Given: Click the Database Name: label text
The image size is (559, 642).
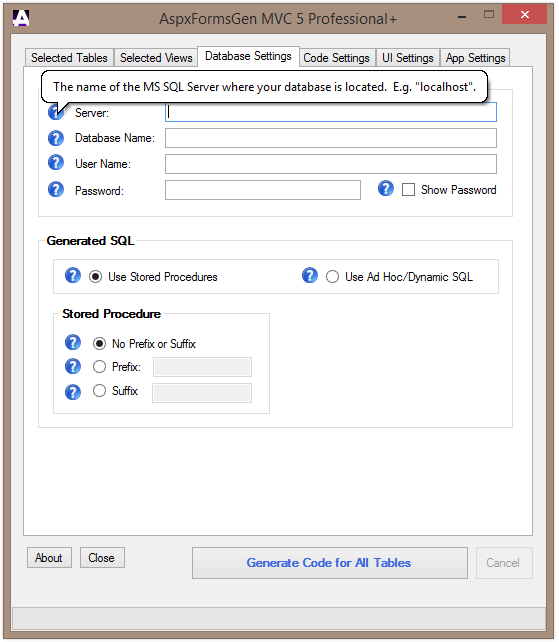Looking at the screenshot, I should point(115,138).
